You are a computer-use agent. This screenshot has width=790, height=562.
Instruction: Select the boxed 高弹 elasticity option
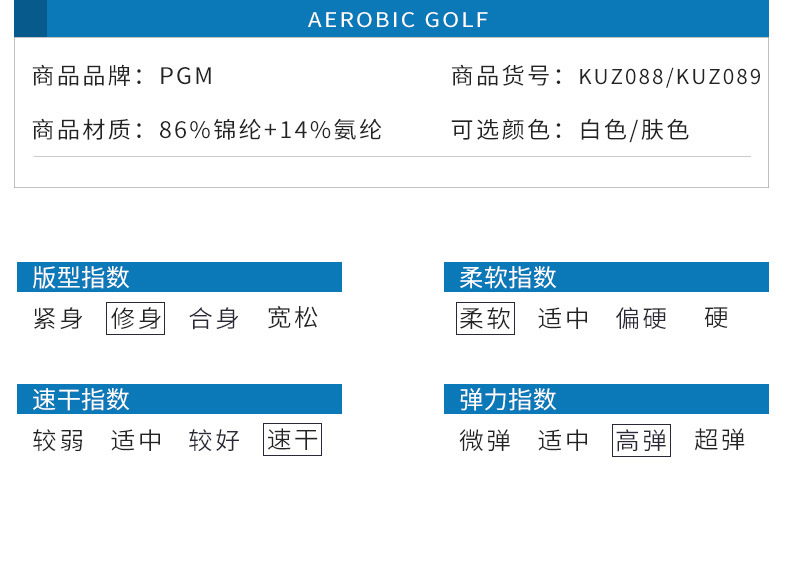(x=641, y=440)
